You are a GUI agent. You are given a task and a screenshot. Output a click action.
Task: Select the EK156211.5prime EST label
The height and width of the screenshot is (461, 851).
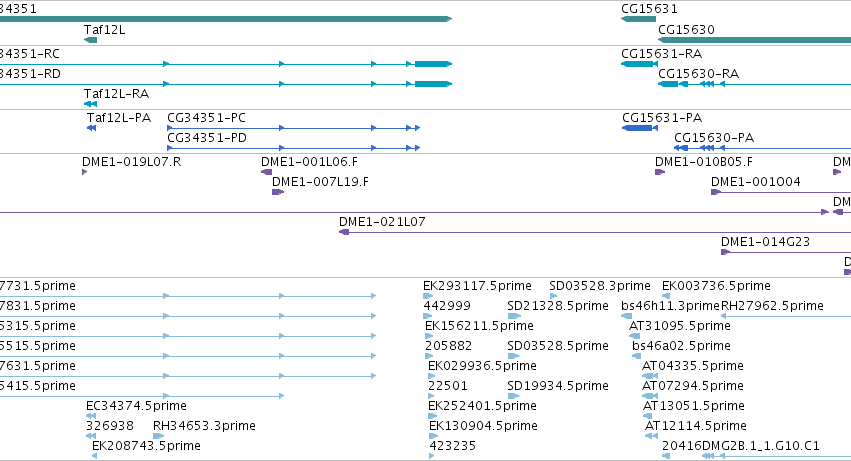479,326
